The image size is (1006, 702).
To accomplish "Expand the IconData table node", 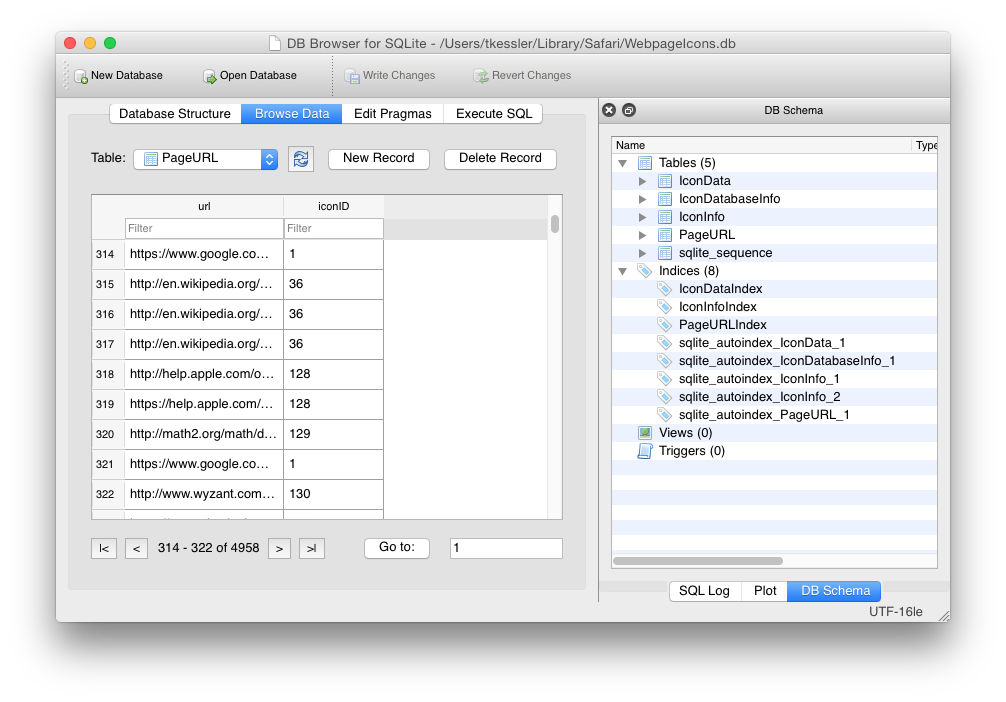I will [x=642, y=182].
